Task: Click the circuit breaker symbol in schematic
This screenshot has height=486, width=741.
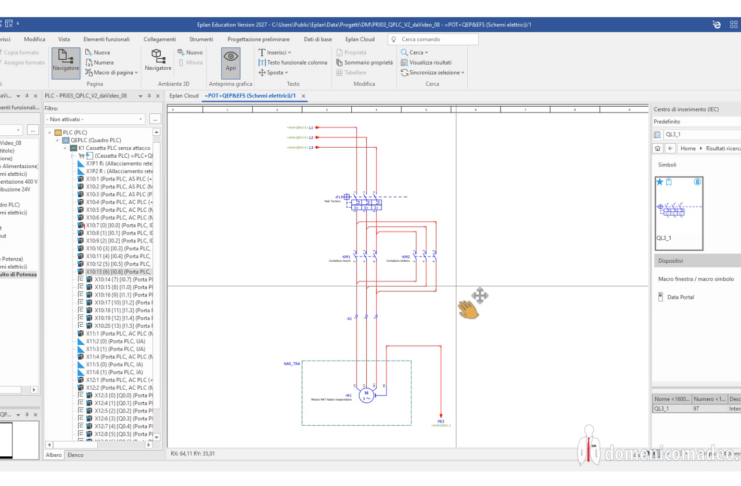Action: 365,202
